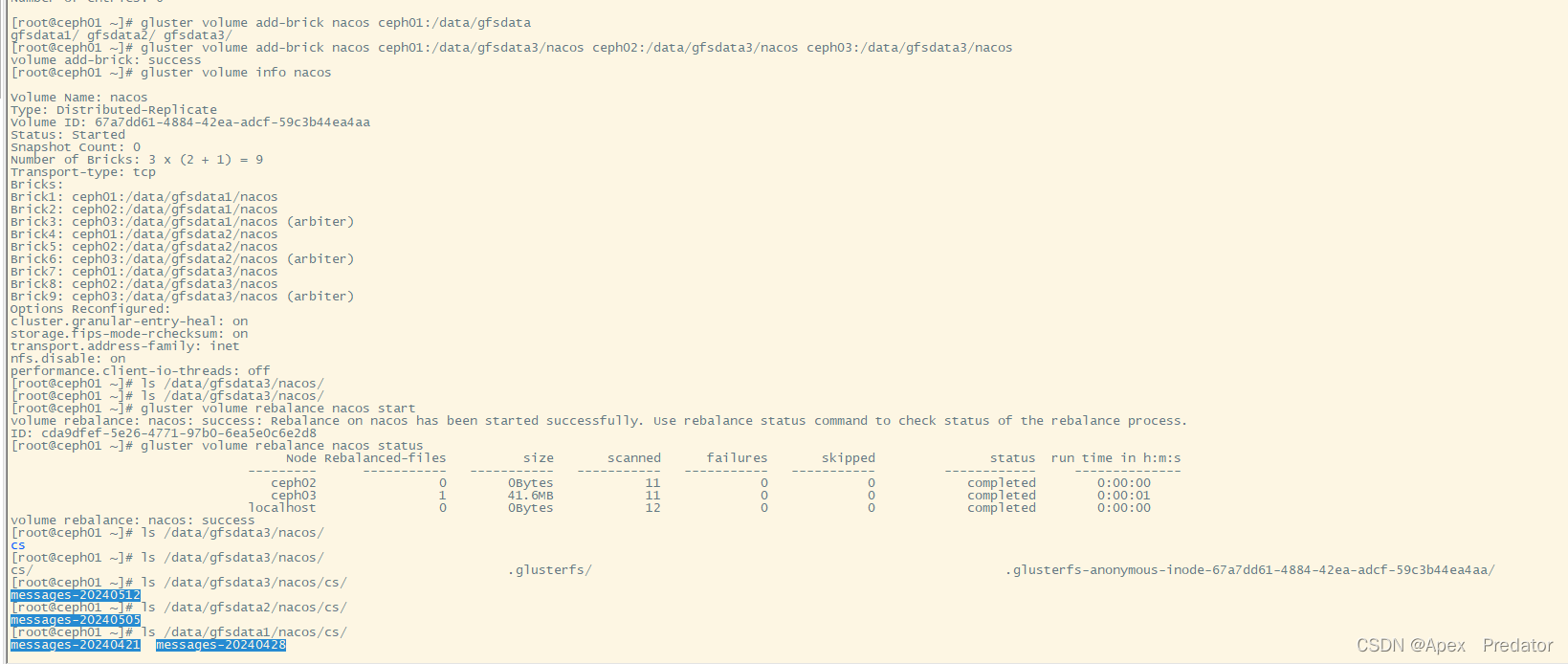Click the 'Rebalanced-files' column header
This screenshot has height=664, width=1568.
(x=386, y=458)
